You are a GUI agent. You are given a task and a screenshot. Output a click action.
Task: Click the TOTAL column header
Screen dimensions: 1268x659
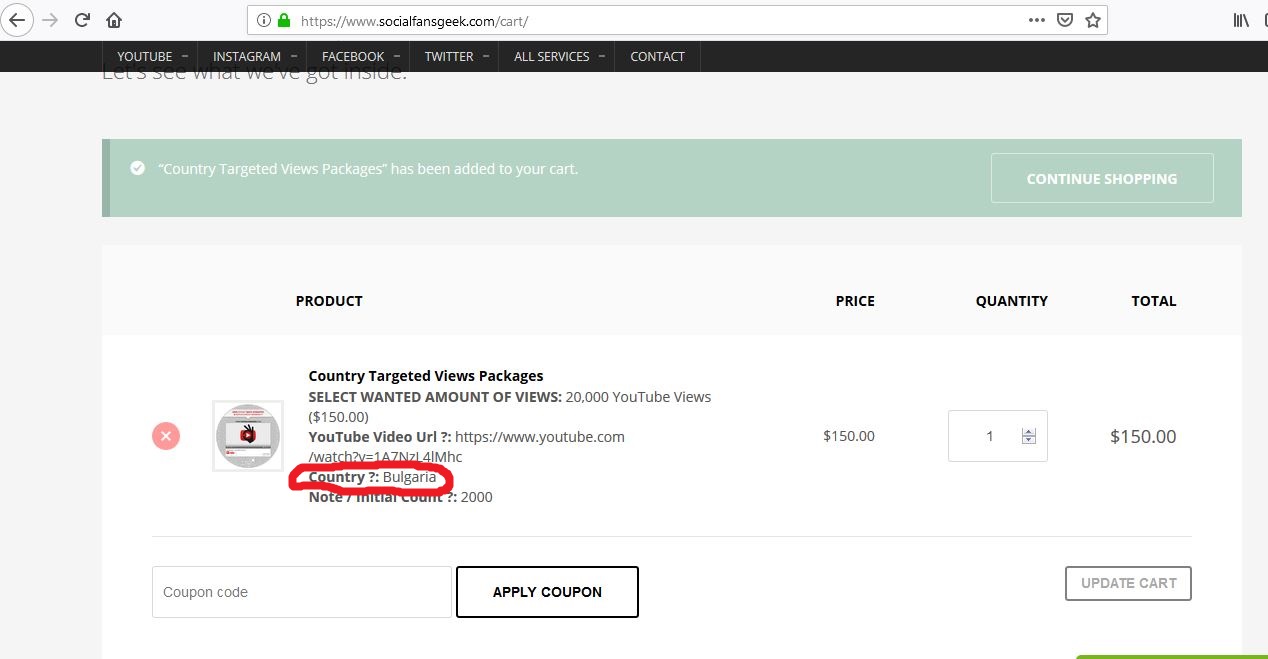[1154, 300]
